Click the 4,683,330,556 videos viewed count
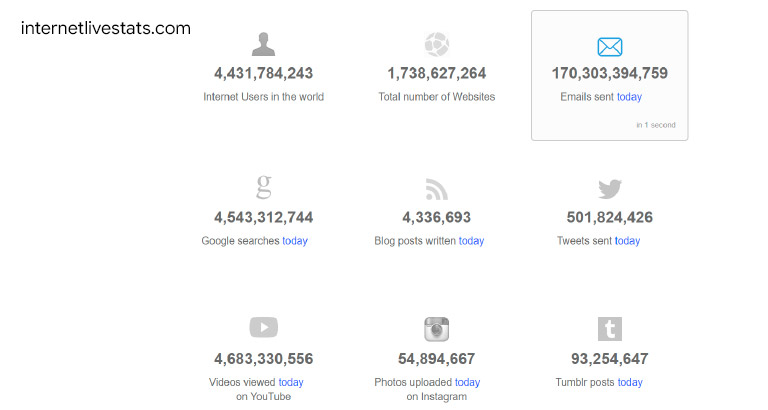Image resolution: width=768 pixels, height=410 pixels. (264, 359)
